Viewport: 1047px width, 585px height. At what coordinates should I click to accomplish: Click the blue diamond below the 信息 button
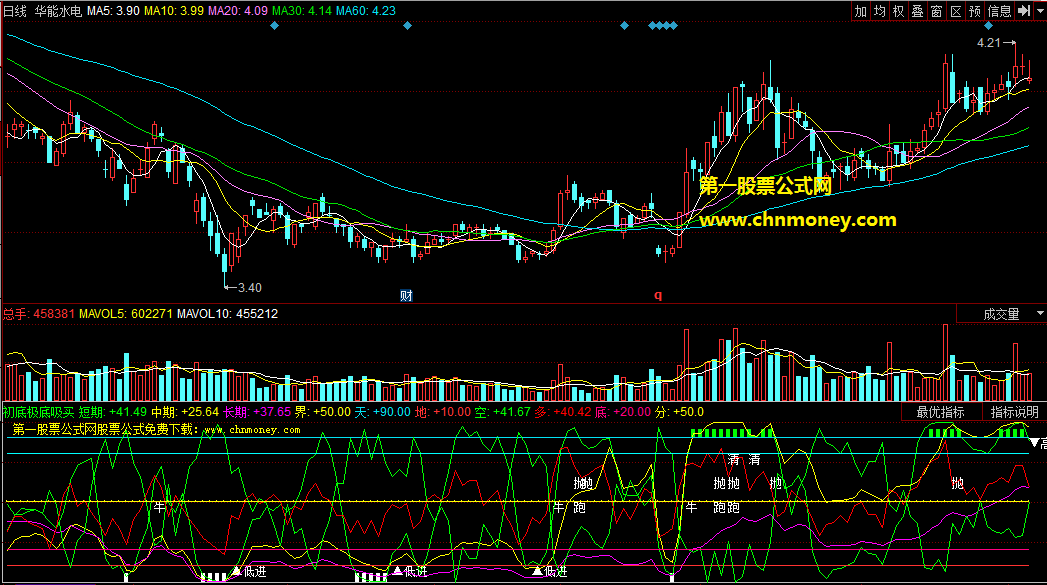(x=988, y=26)
